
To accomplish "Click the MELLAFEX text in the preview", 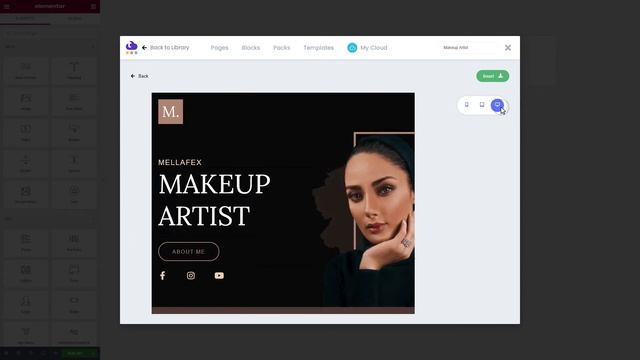I will (x=180, y=162).
